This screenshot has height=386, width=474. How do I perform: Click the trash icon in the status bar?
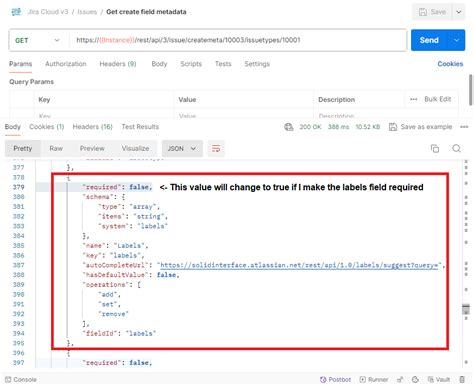coord(462,379)
